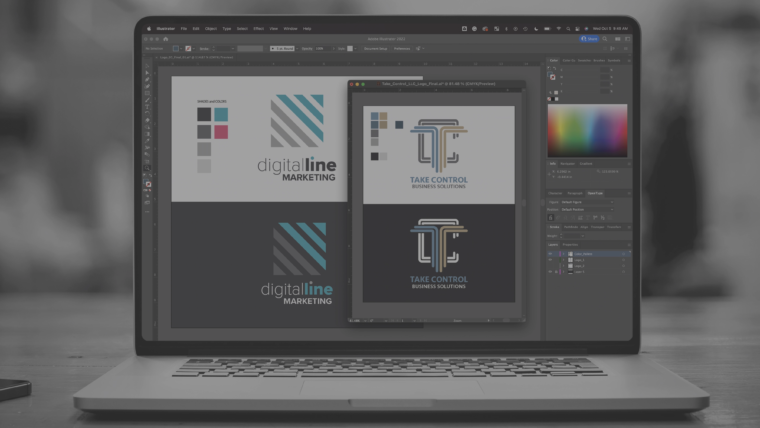Hide the Color_Palette layer
This screenshot has height=428, width=760.
(550, 254)
